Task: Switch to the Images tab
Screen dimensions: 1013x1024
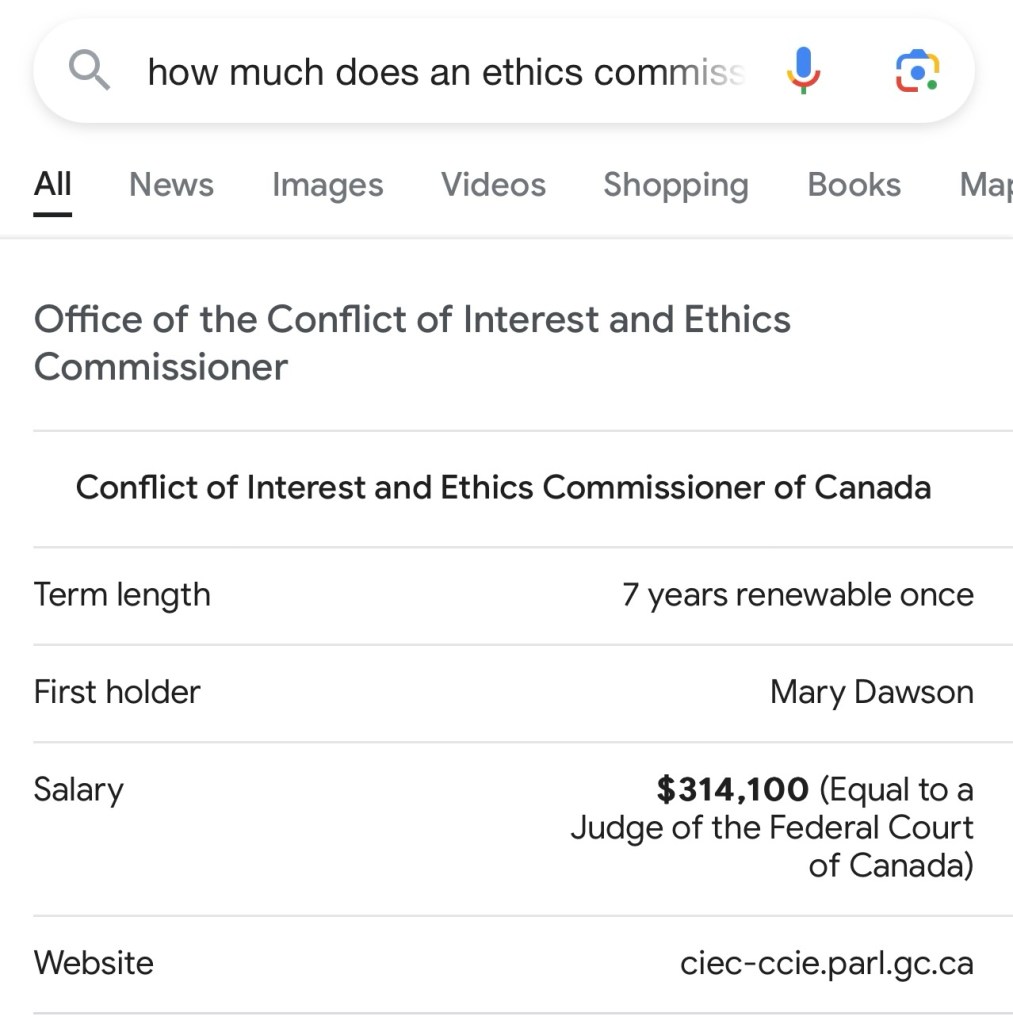Action: point(327,185)
